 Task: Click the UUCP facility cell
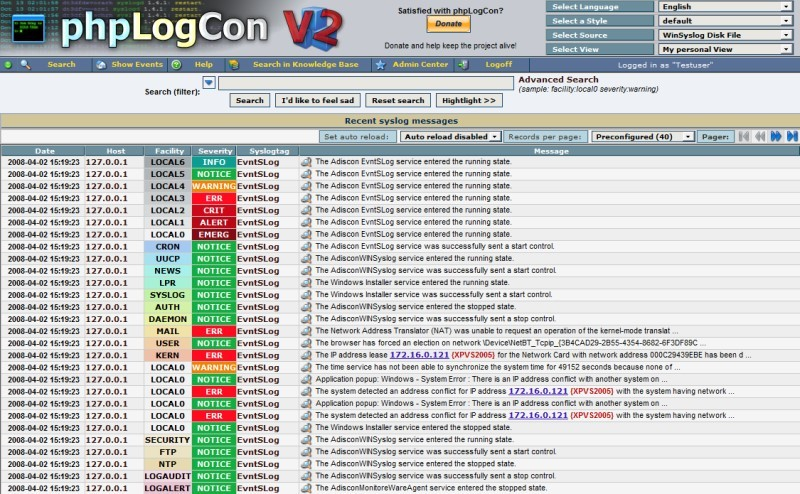pos(167,259)
